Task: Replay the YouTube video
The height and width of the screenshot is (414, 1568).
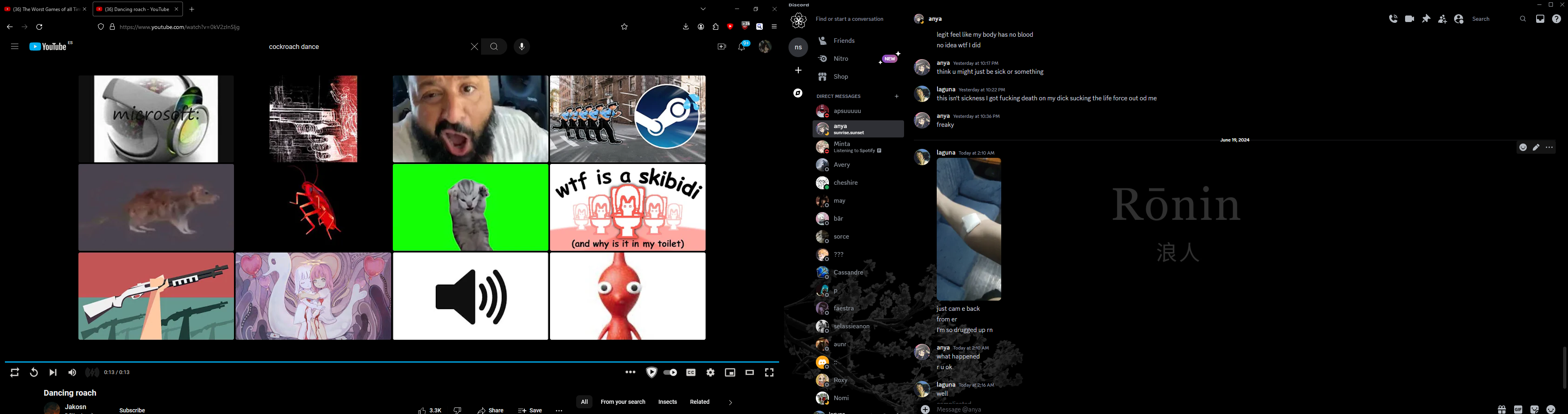Action: pos(34,373)
